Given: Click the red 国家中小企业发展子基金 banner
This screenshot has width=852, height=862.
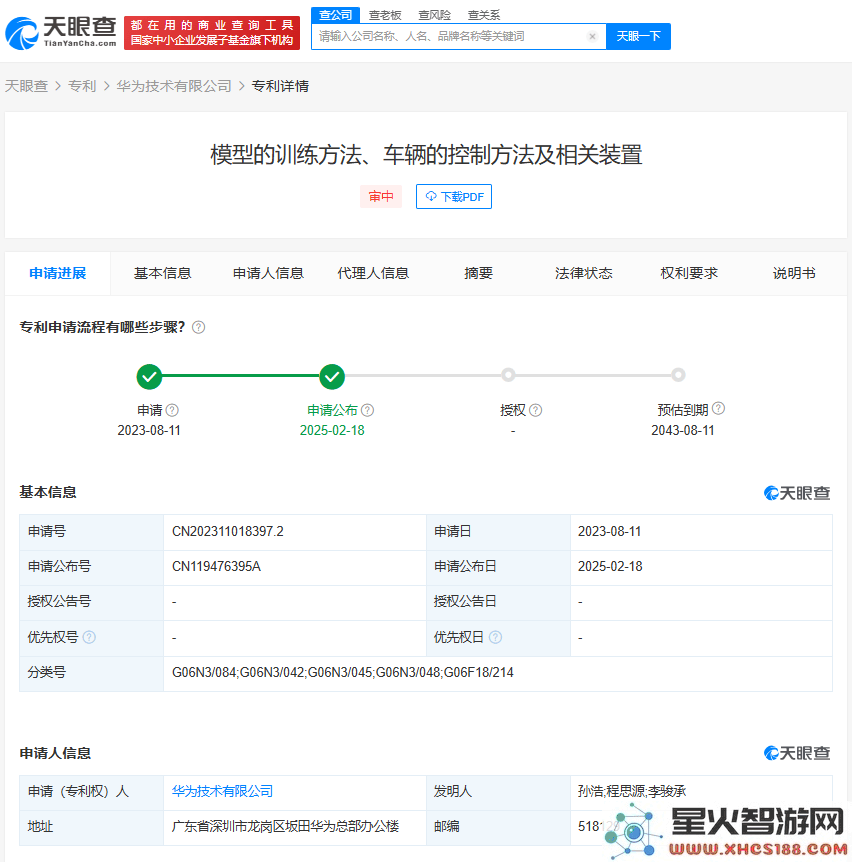Looking at the screenshot, I should [212, 33].
